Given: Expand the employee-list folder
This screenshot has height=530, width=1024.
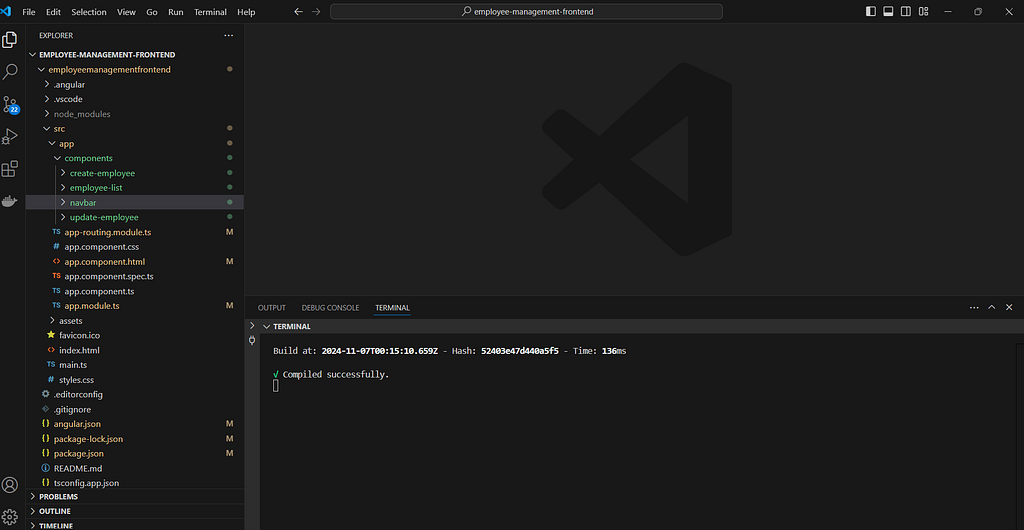Looking at the screenshot, I should pyautogui.click(x=135, y=187).
